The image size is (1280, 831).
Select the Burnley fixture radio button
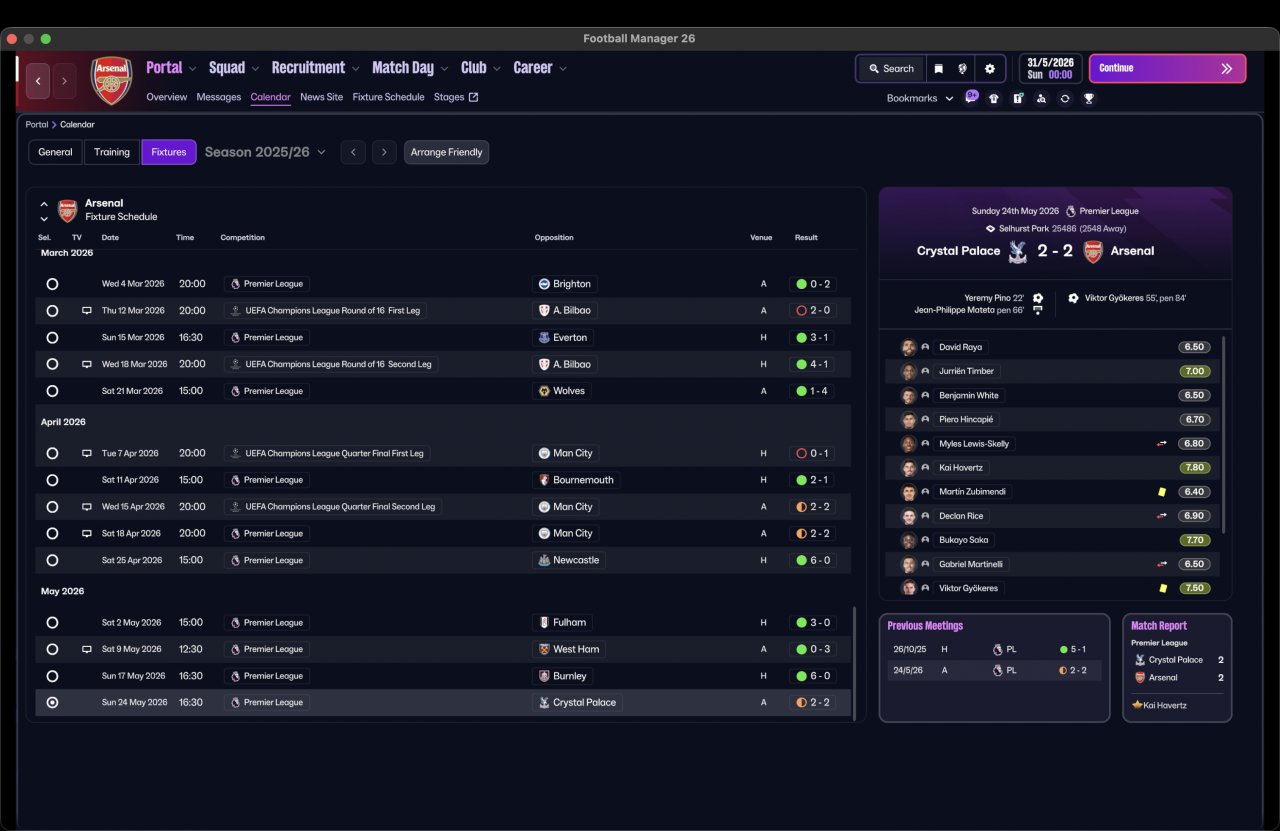point(52,676)
